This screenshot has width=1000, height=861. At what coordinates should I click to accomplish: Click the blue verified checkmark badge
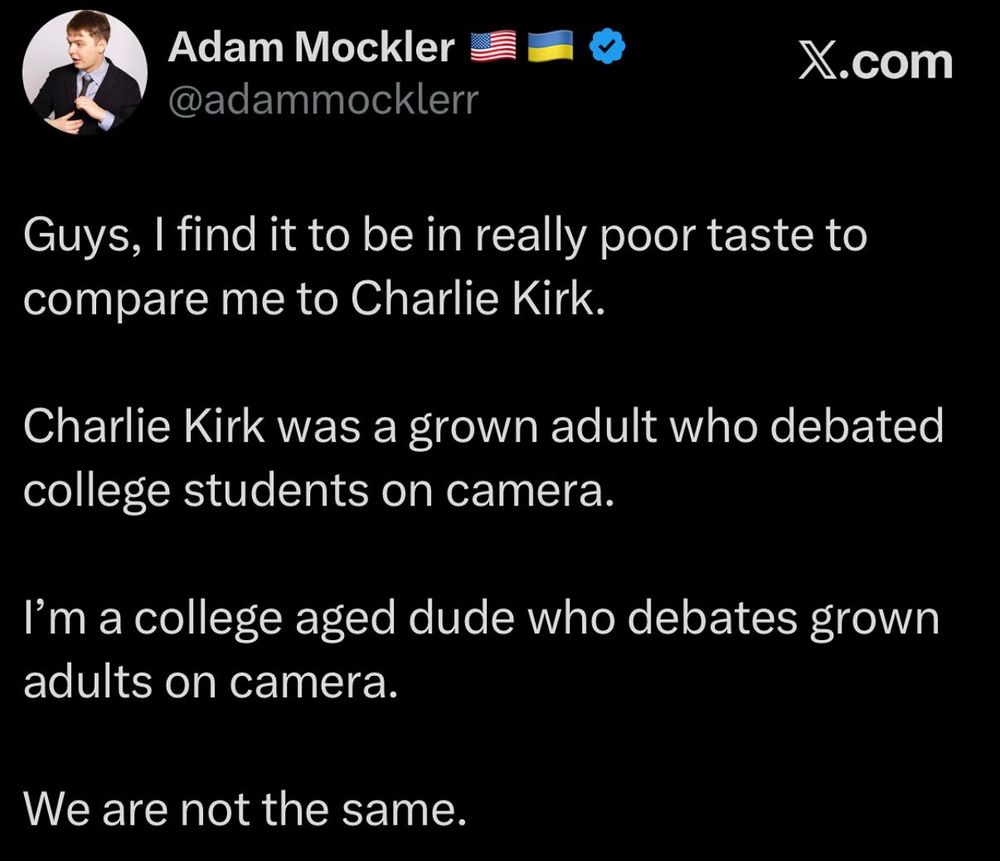coord(607,47)
